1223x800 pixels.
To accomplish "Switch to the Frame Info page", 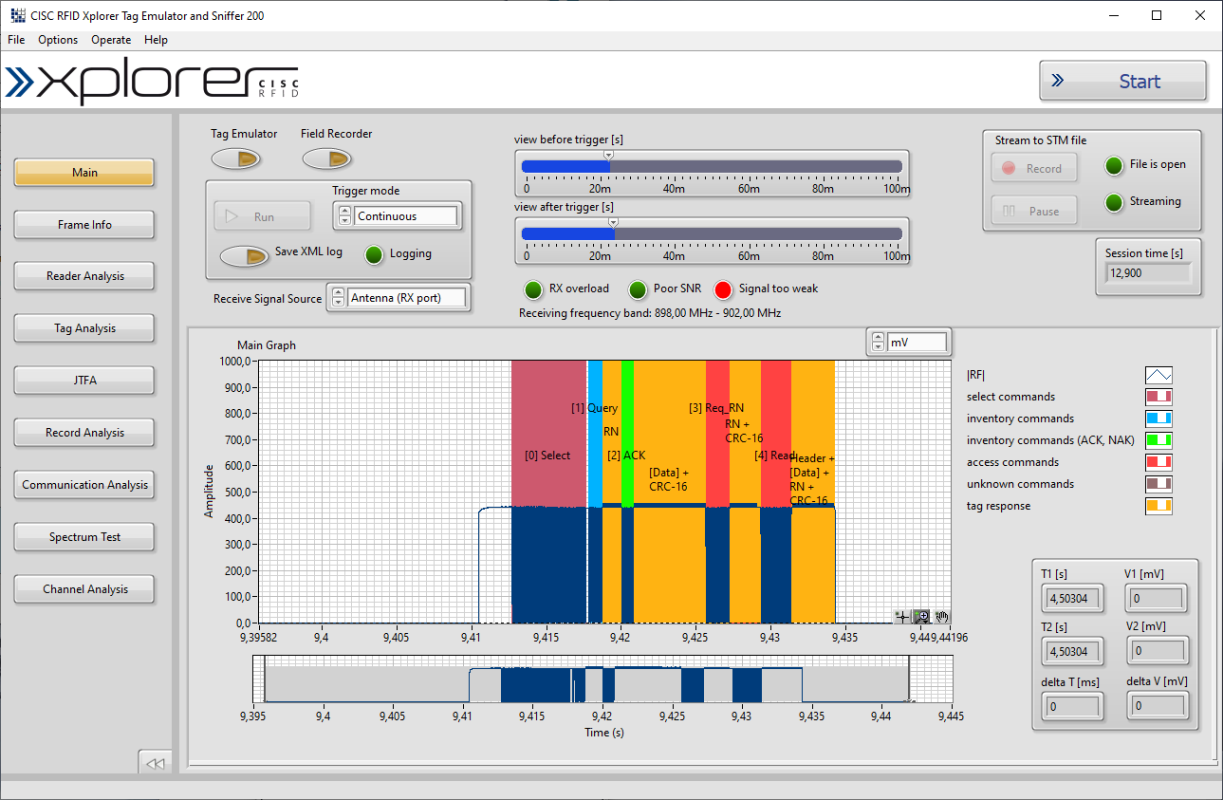I will [x=84, y=225].
